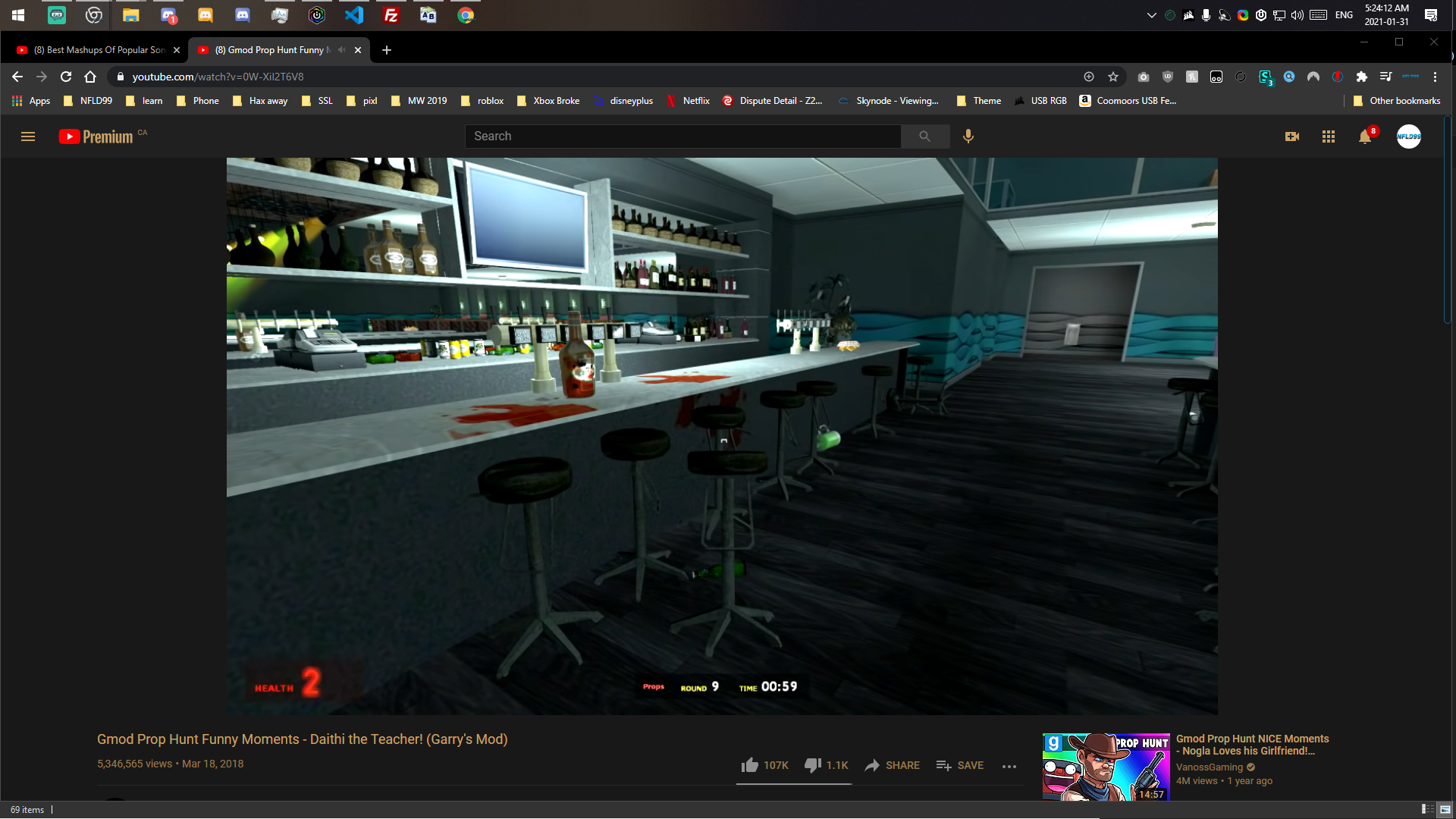Click the search magnifier button
Viewport: 1456px width, 819px height.
(924, 136)
